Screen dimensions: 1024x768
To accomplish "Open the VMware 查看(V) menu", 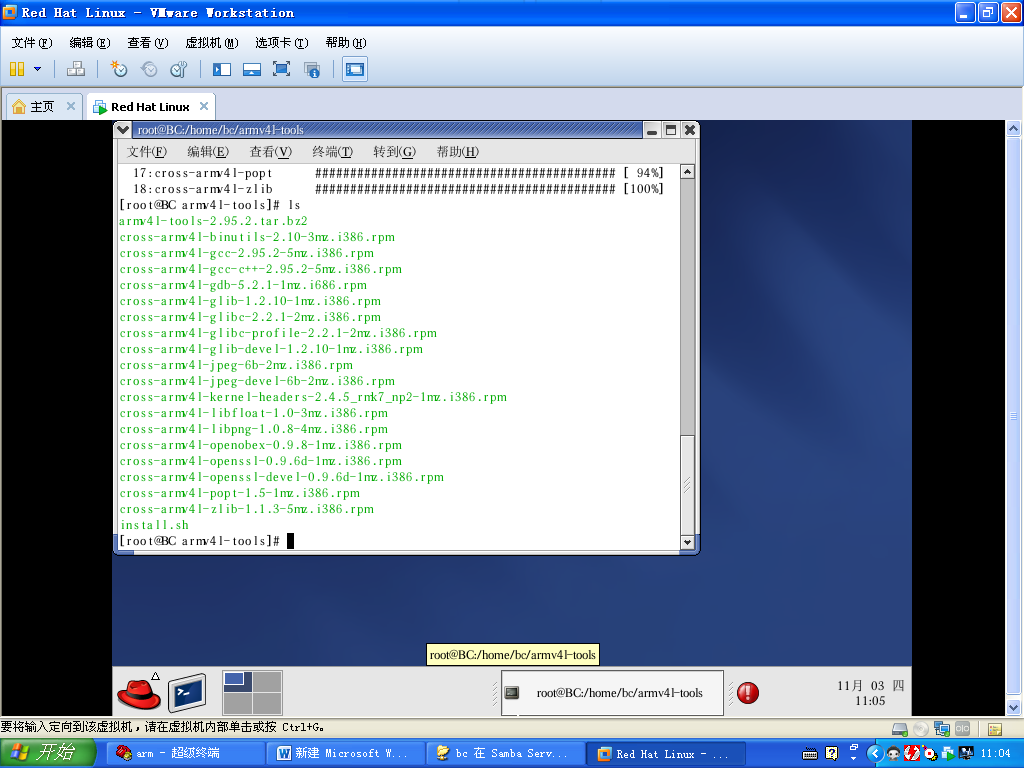I will [x=148, y=42].
